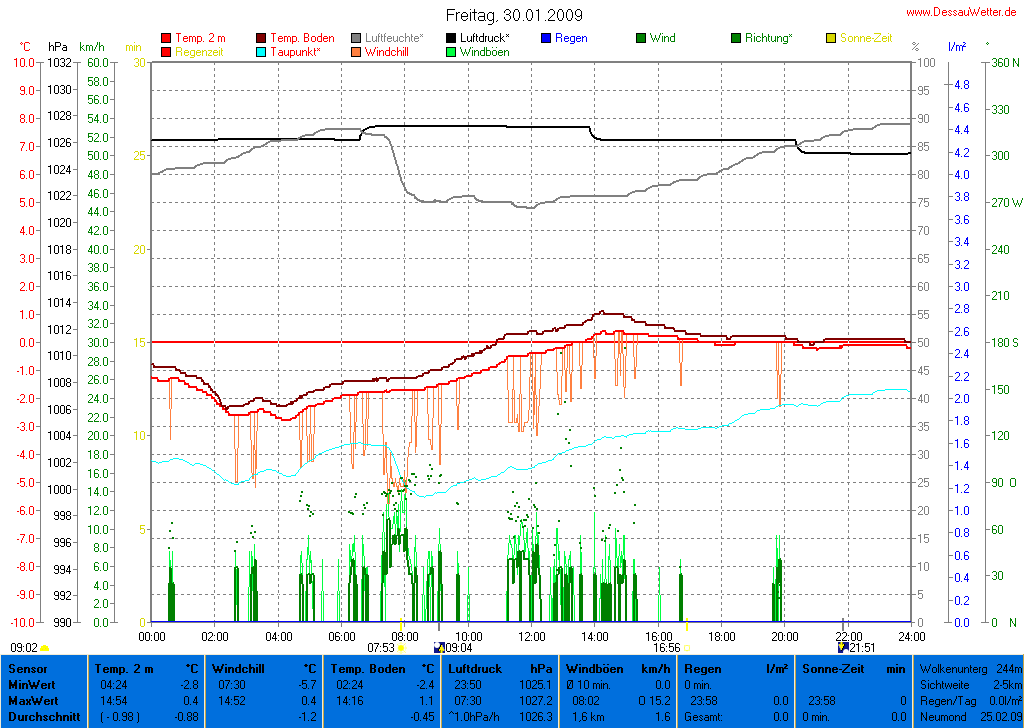1024x728 pixels.
Task: Click the gray Luftfeuchte legend square
Action: [357, 38]
